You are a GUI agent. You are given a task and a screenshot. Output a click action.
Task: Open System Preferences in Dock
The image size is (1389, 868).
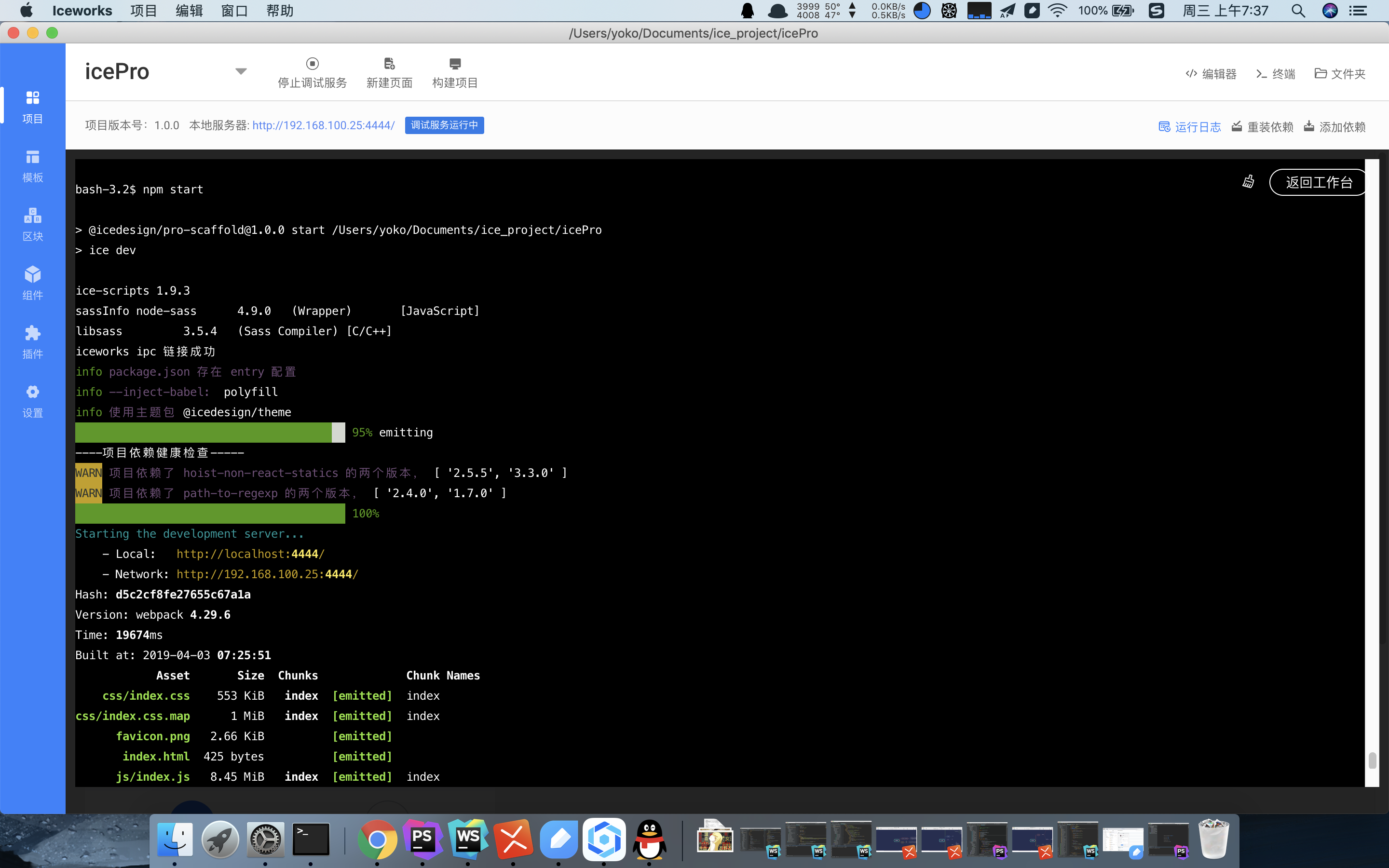click(x=265, y=840)
